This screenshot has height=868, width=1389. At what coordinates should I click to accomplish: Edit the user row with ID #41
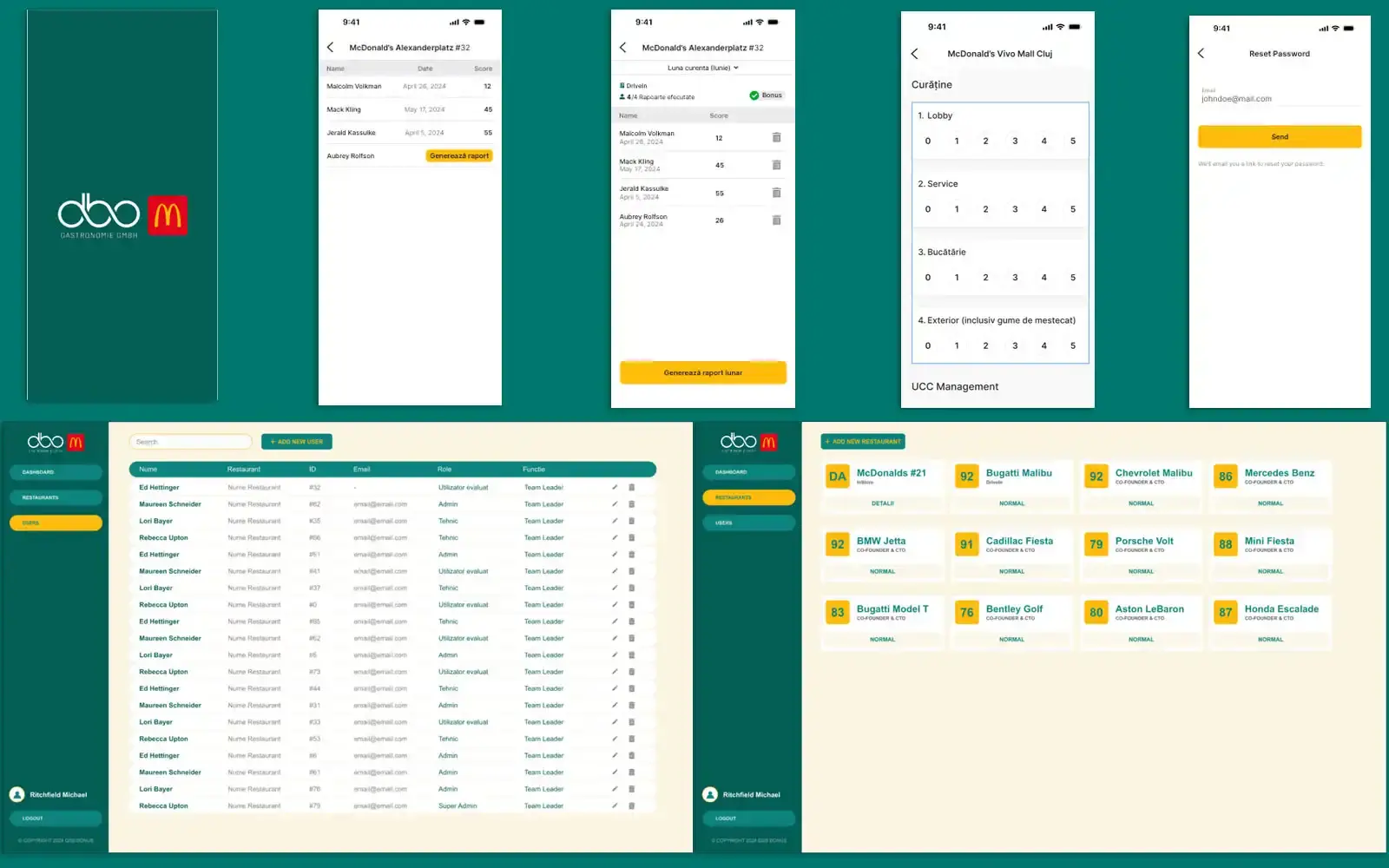(615, 571)
